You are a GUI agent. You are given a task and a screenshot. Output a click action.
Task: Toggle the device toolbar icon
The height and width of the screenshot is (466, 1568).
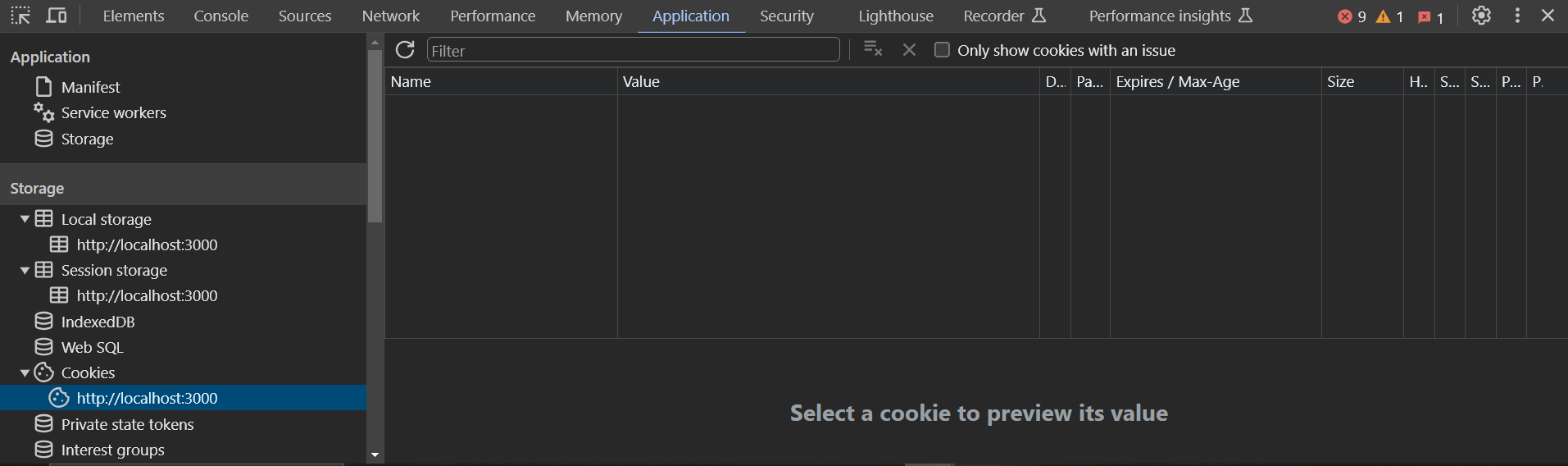57,16
